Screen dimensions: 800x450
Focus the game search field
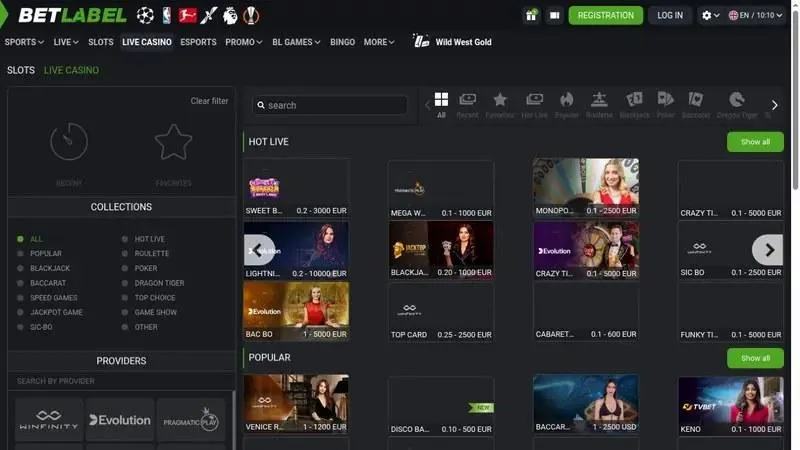tap(330, 105)
